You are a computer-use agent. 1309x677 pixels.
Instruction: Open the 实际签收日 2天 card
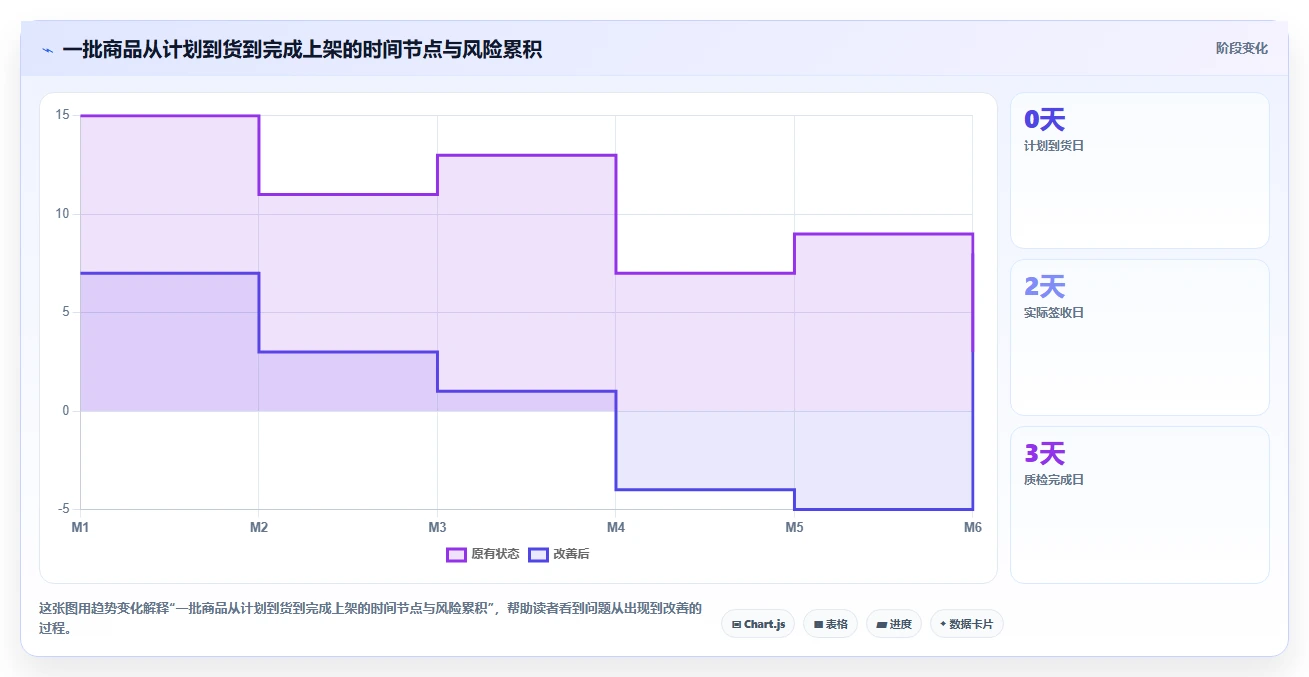pyautogui.click(x=1139, y=337)
